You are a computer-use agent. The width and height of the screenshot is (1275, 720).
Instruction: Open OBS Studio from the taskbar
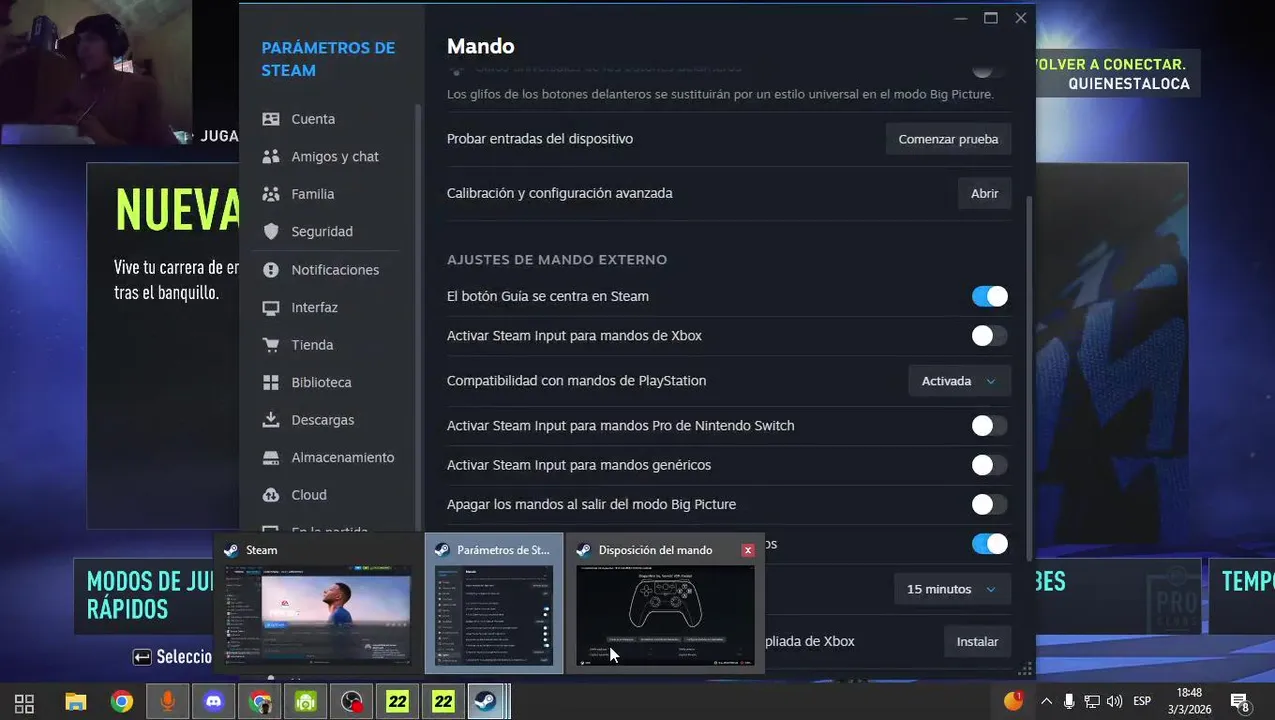pos(352,702)
